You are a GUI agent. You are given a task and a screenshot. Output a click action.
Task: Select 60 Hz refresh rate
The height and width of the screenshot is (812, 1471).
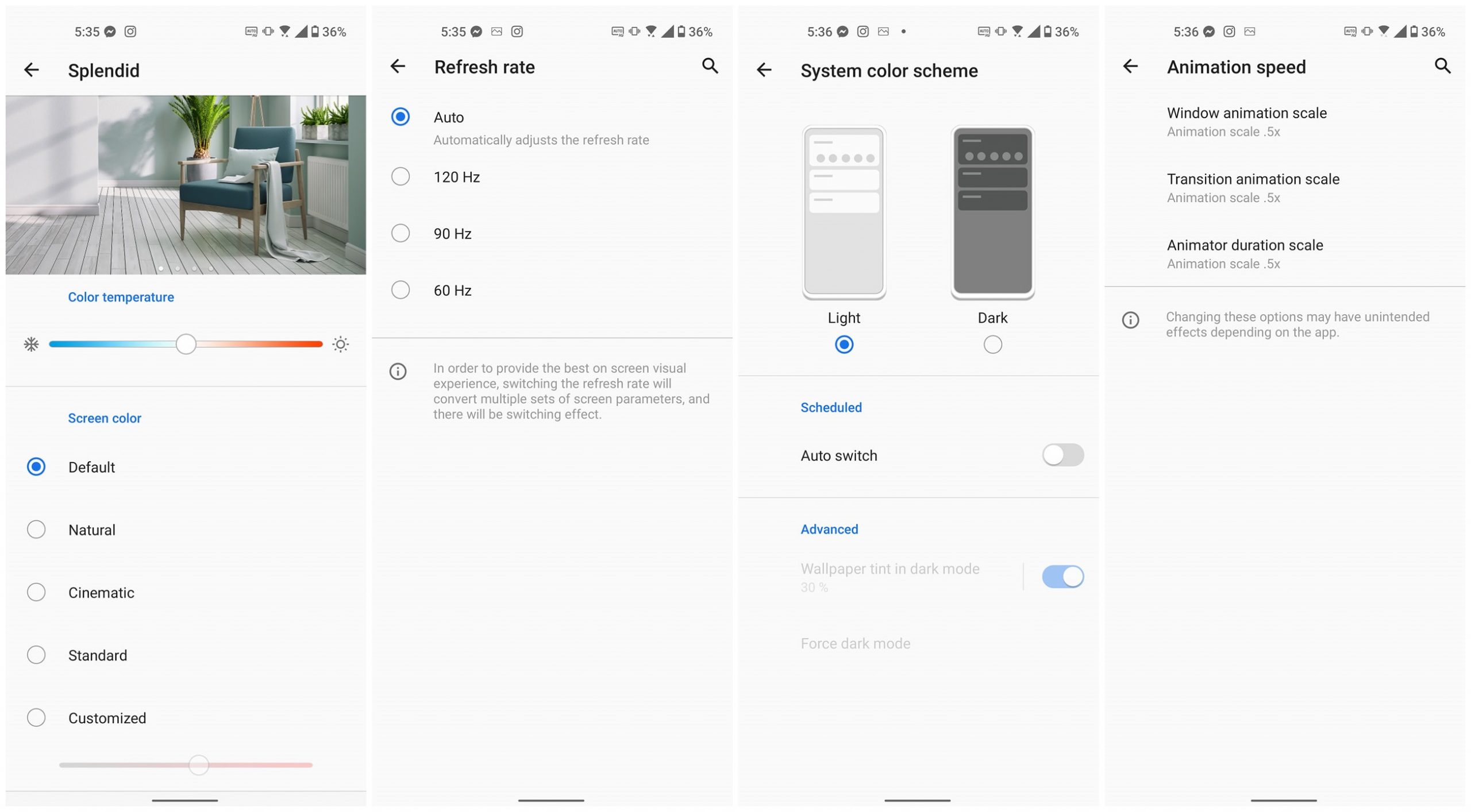[x=401, y=289]
